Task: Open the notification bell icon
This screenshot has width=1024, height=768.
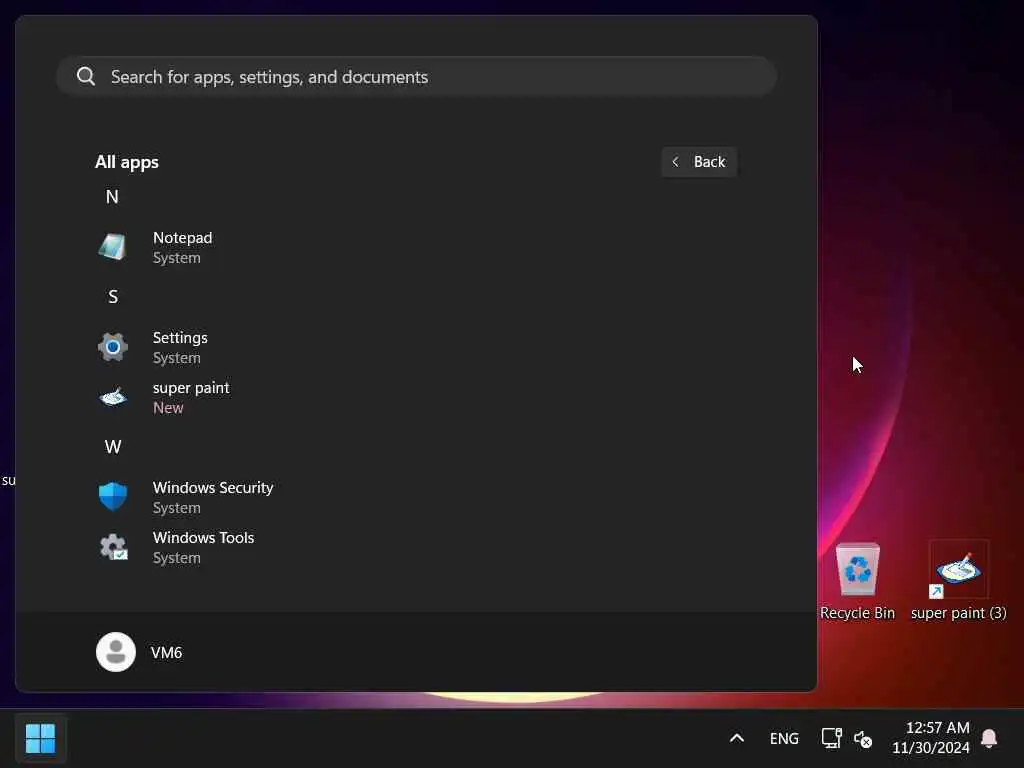Action: (x=989, y=739)
